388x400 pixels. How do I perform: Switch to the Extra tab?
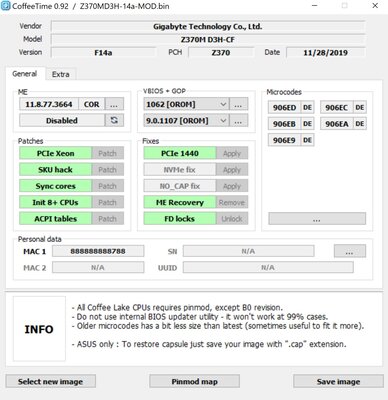coord(61,74)
